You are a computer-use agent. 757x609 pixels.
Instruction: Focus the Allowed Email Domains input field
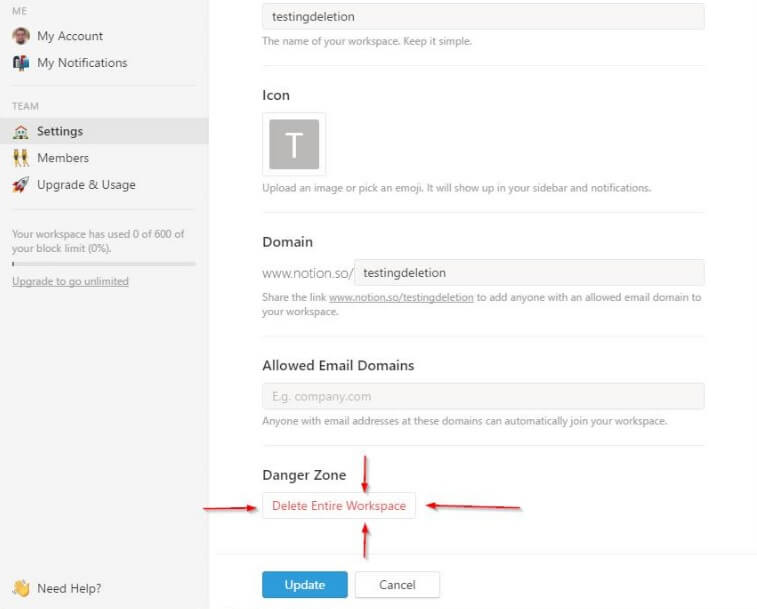(x=483, y=396)
